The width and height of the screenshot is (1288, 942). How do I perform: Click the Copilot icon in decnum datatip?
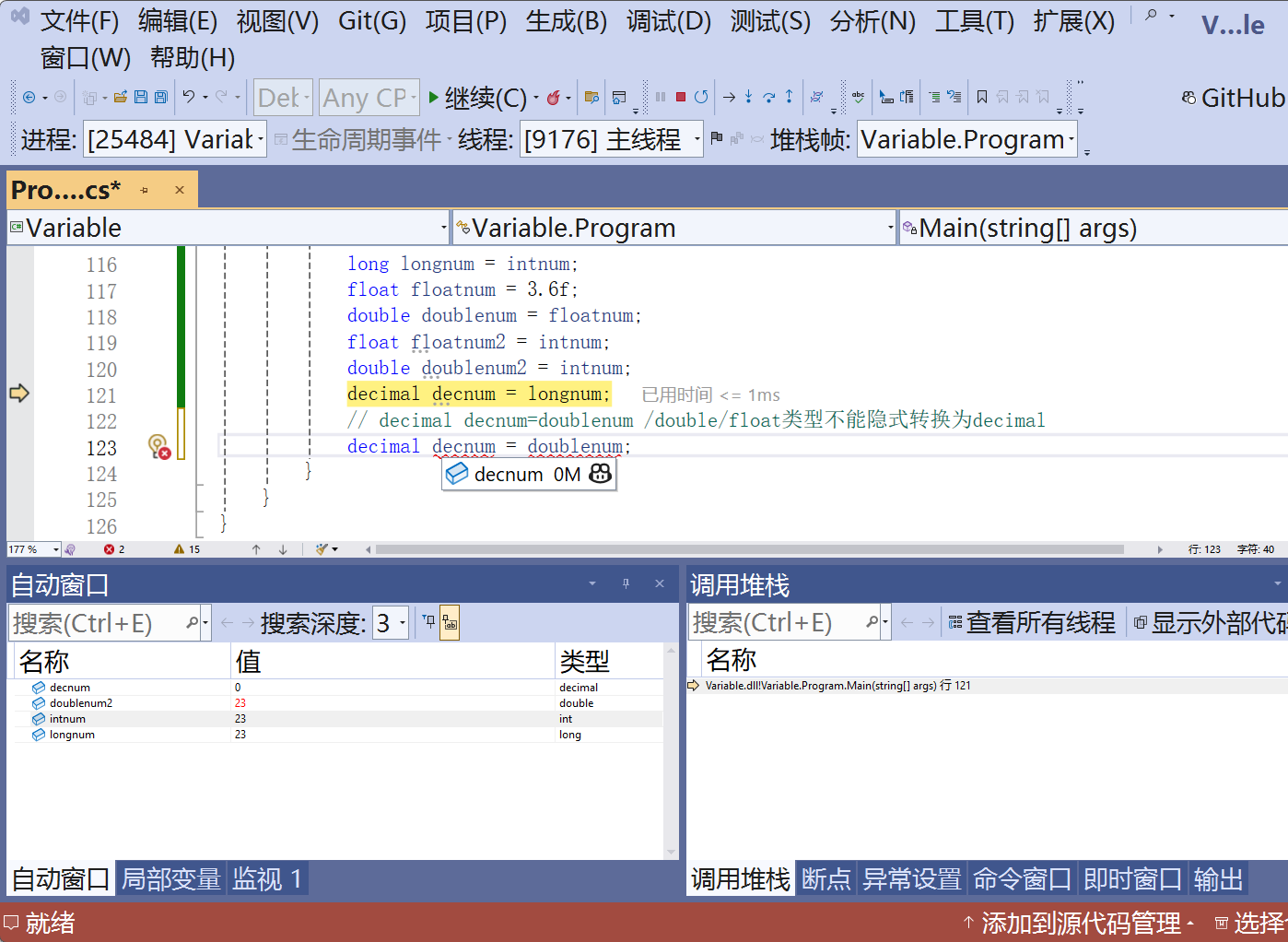600,474
